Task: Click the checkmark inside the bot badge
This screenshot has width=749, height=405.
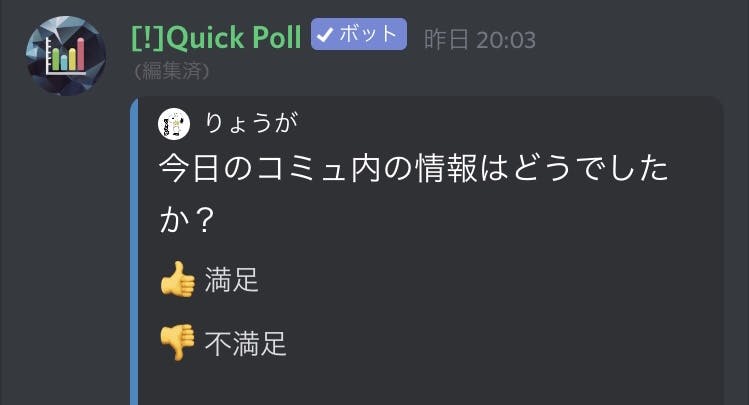Action: (x=325, y=34)
